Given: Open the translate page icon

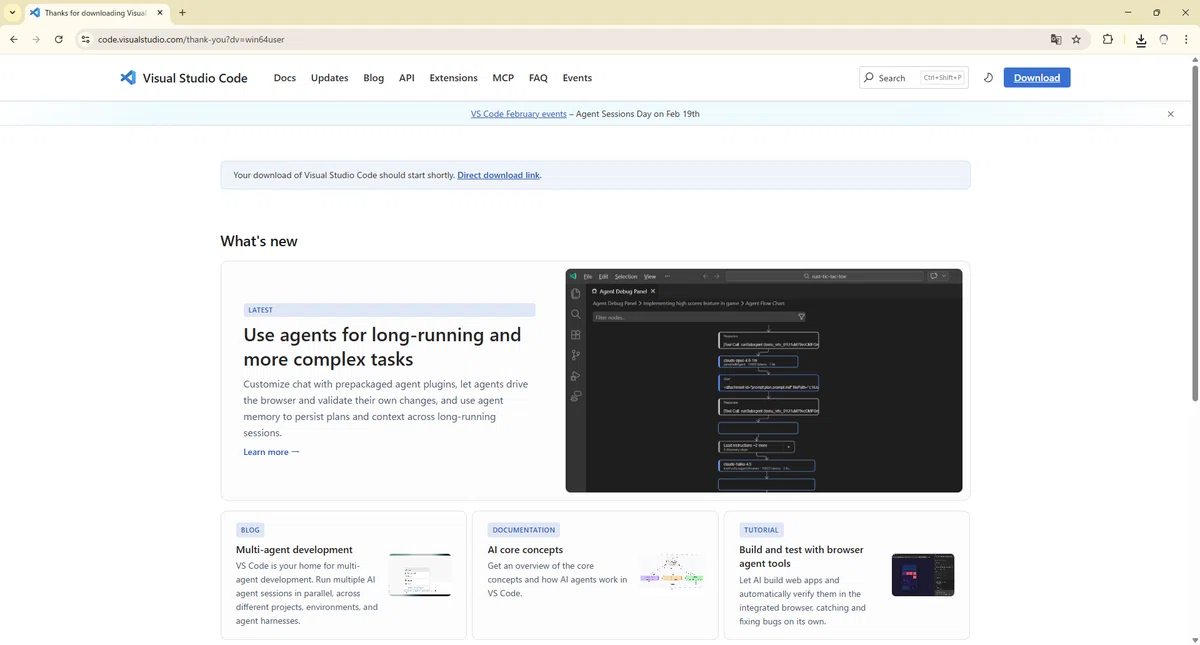Looking at the screenshot, I should pos(1055,40).
